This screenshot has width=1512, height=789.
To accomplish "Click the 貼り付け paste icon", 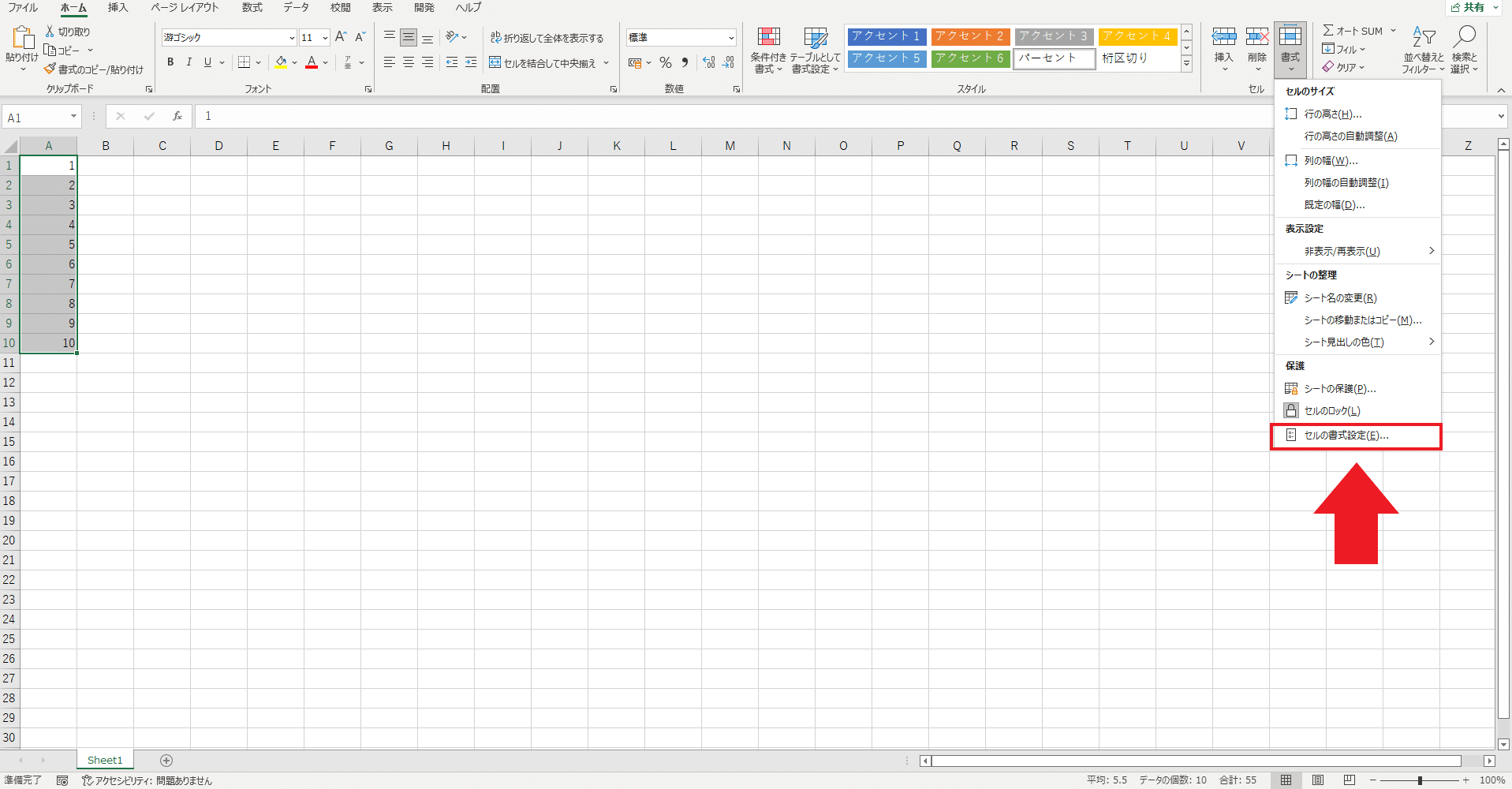I will (23, 37).
